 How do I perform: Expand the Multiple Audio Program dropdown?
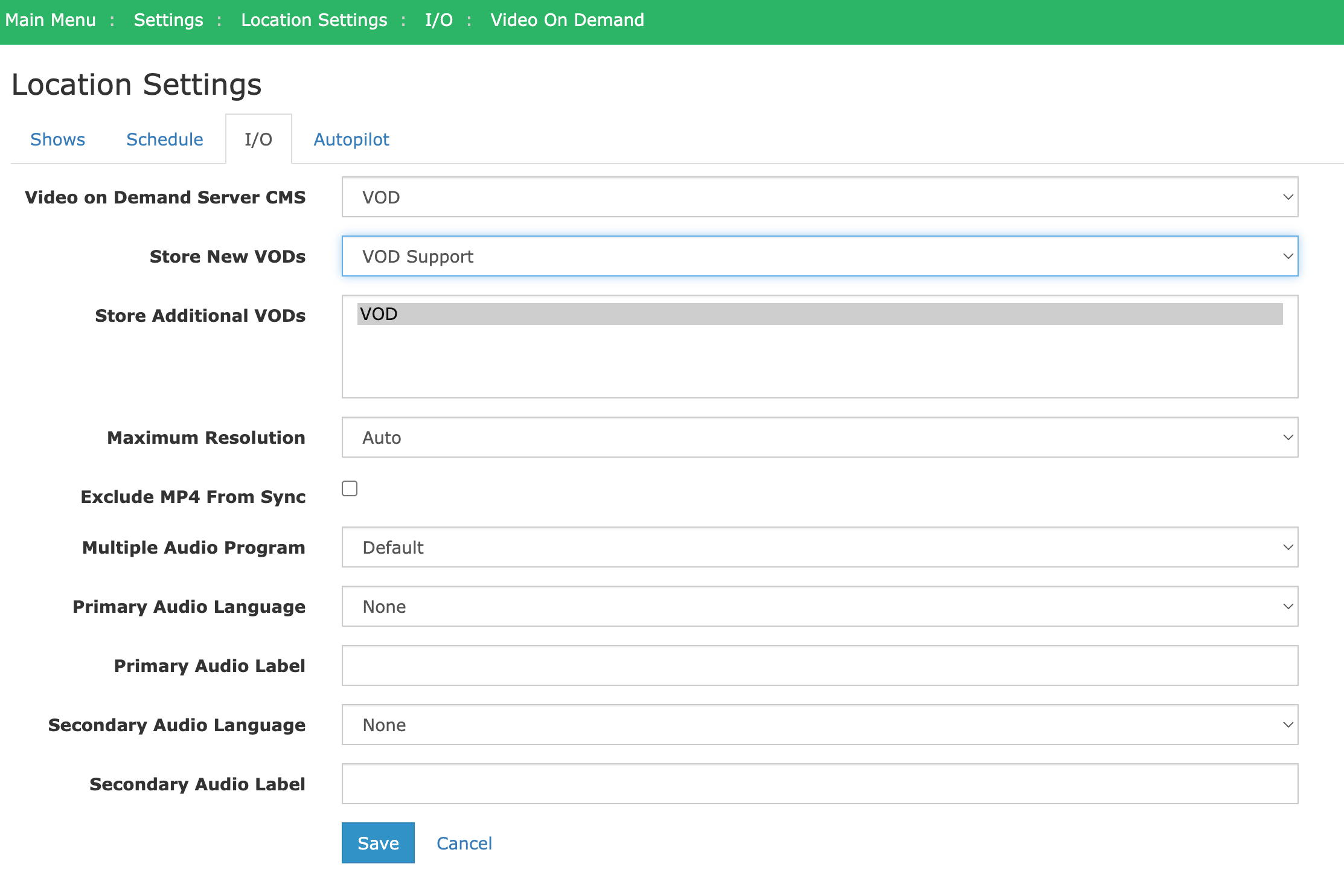click(819, 547)
